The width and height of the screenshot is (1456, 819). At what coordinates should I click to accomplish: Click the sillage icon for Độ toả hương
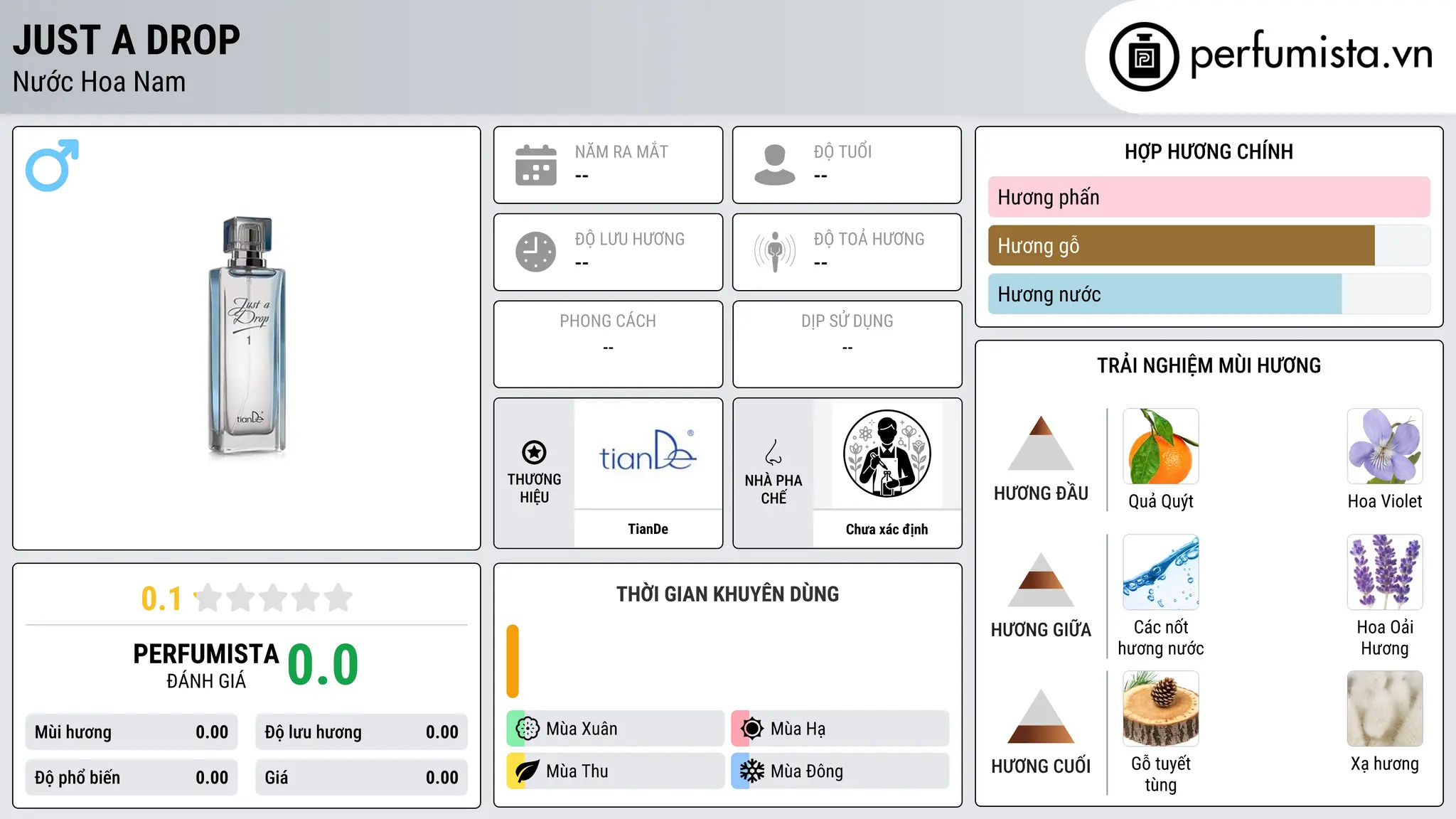775,252
